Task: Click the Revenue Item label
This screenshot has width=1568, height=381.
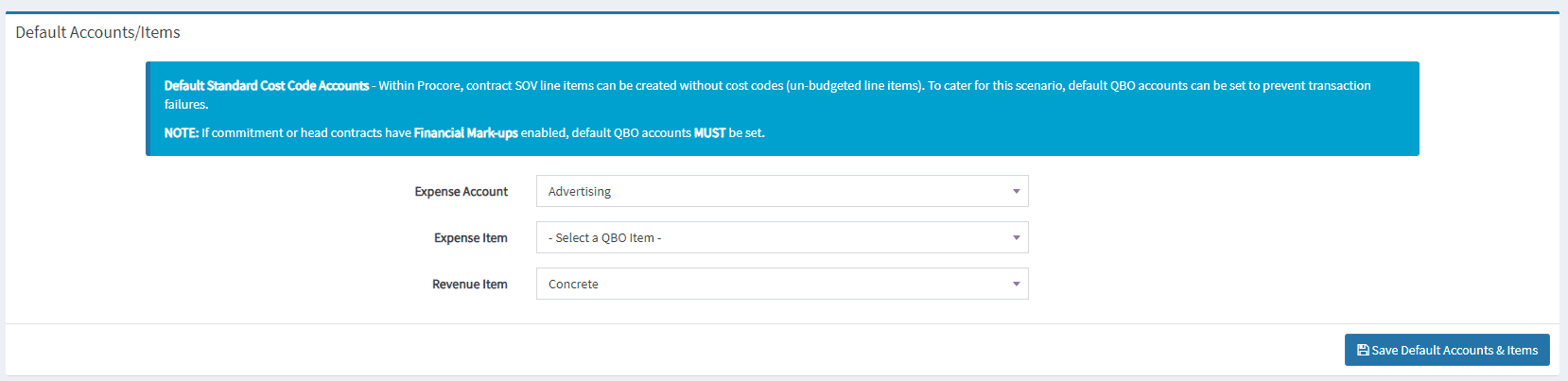Action: (469, 284)
